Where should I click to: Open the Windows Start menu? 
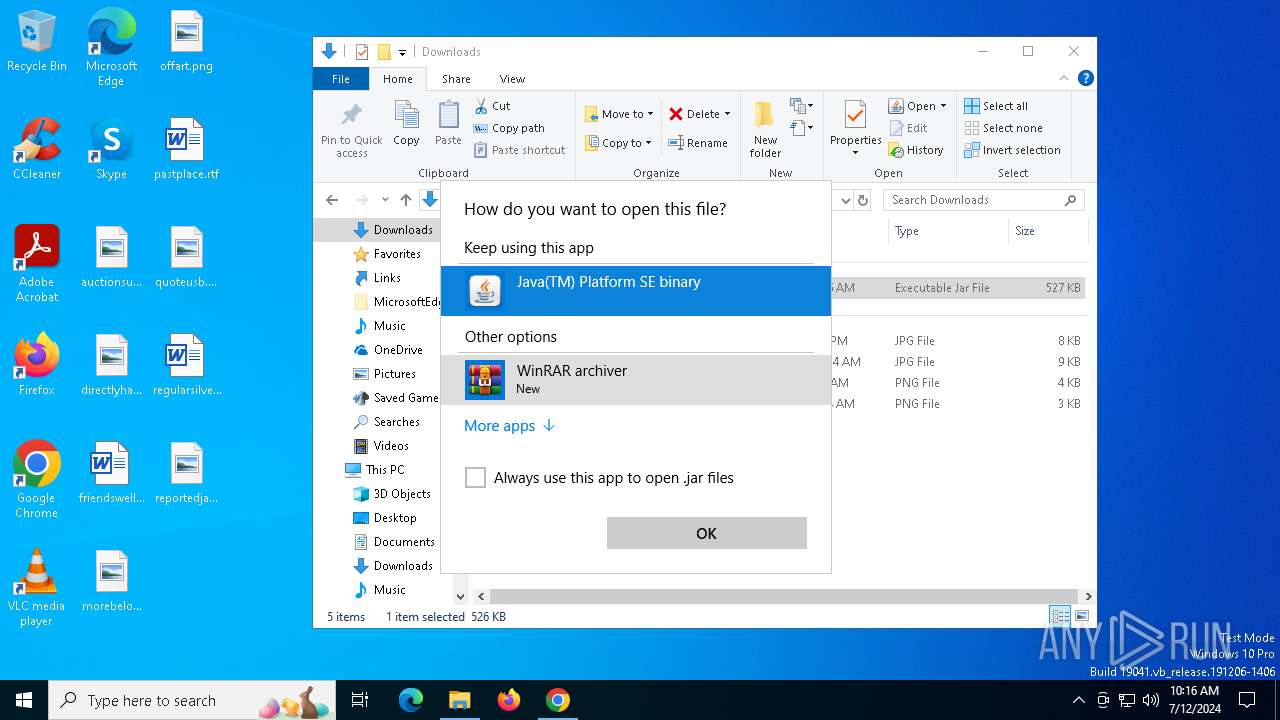[24, 700]
